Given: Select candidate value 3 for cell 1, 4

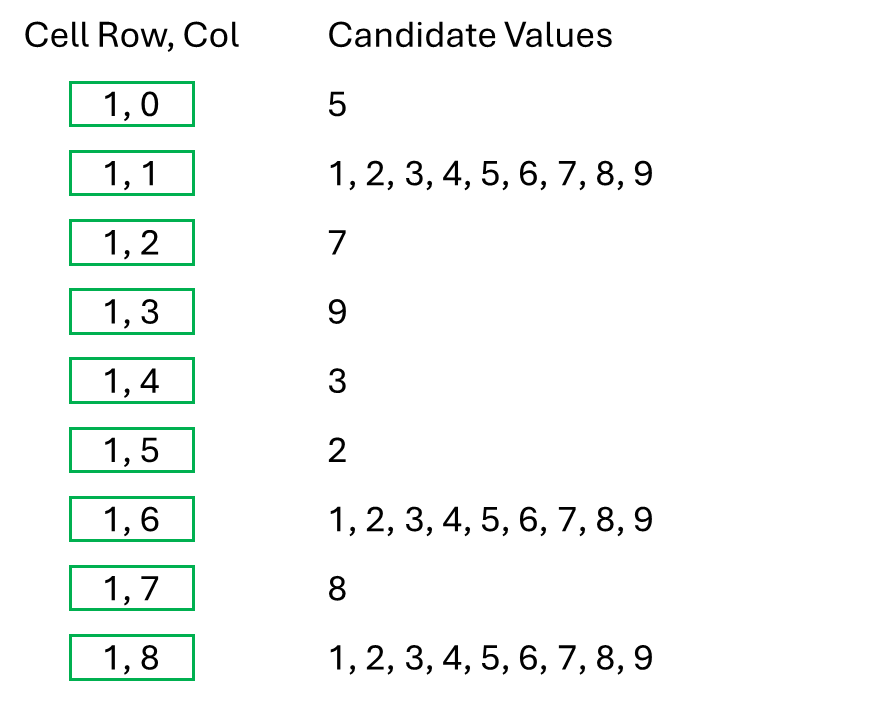Looking at the screenshot, I should pos(337,381).
